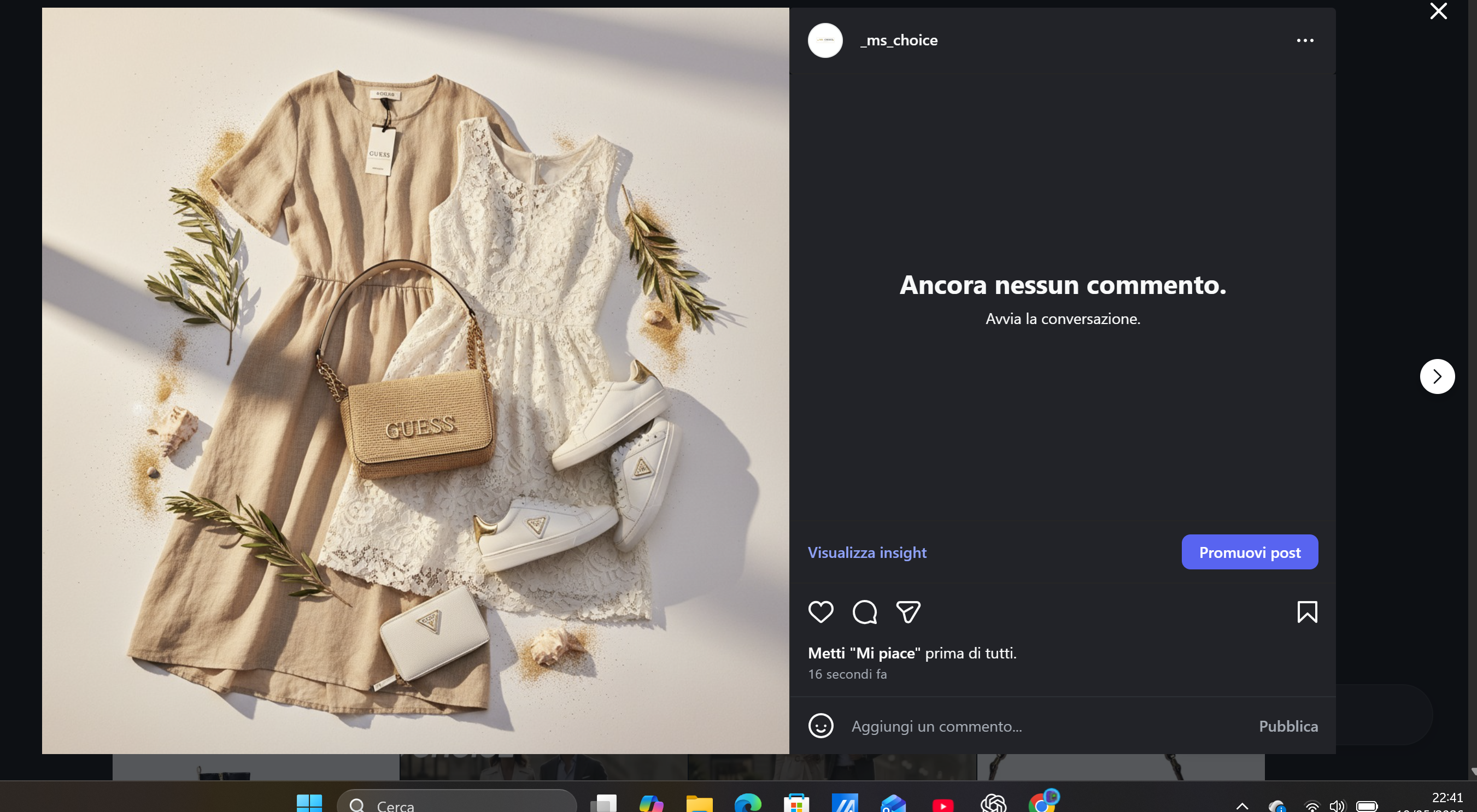Image resolution: width=1477 pixels, height=812 pixels.
Task: Click the Guess outfit post image
Action: coord(415,380)
